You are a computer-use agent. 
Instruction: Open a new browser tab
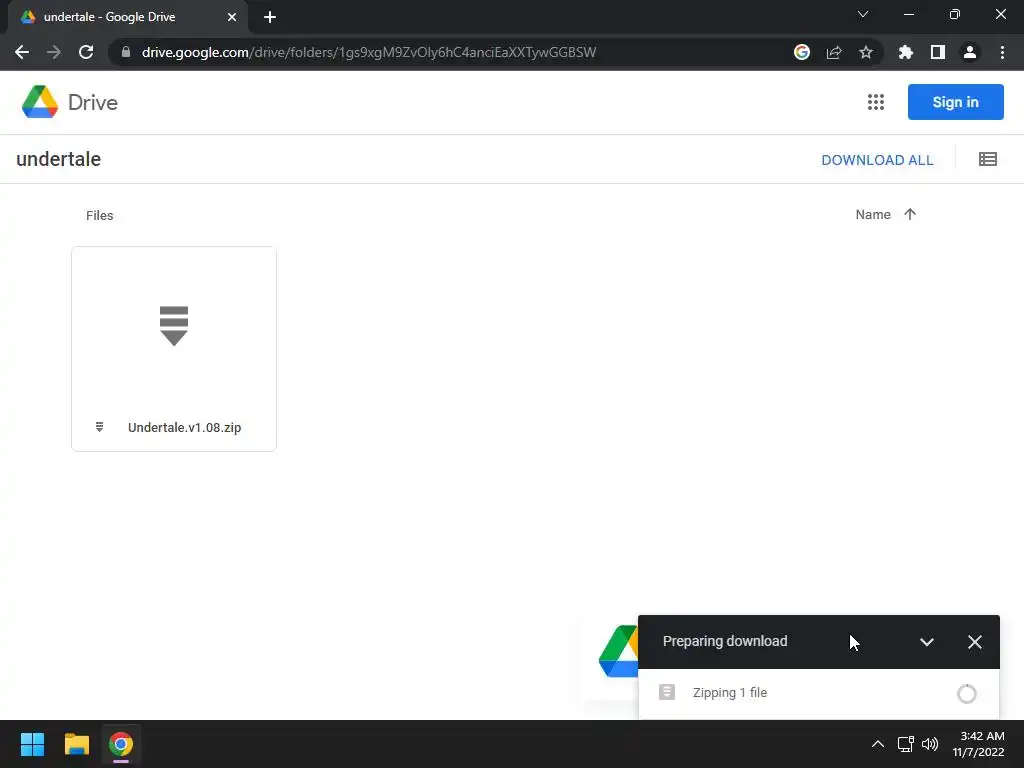pyautogui.click(x=270, y=17)
